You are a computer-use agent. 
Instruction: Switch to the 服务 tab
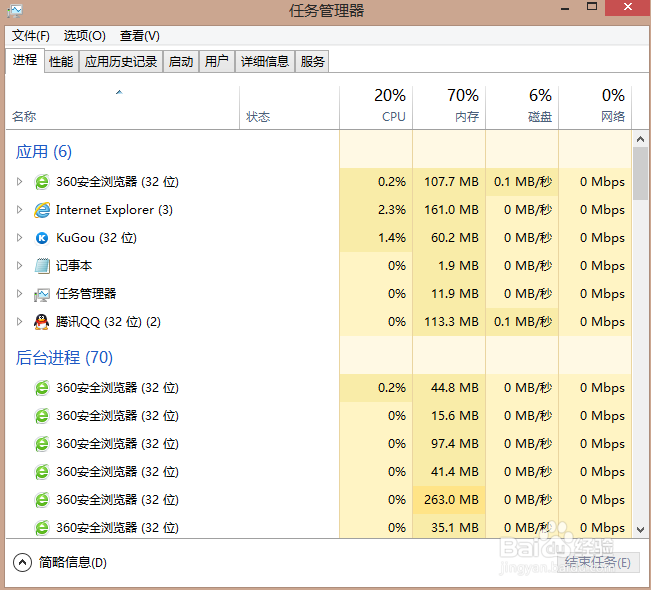[312, 61]
